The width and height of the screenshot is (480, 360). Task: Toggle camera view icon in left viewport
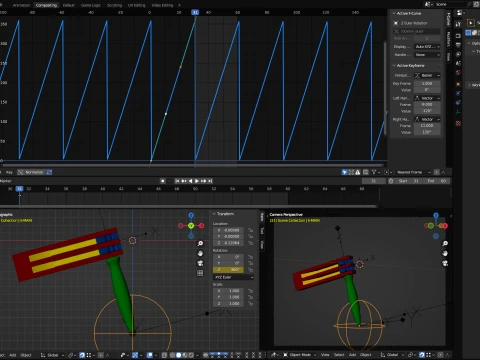(x=200, y=263)
